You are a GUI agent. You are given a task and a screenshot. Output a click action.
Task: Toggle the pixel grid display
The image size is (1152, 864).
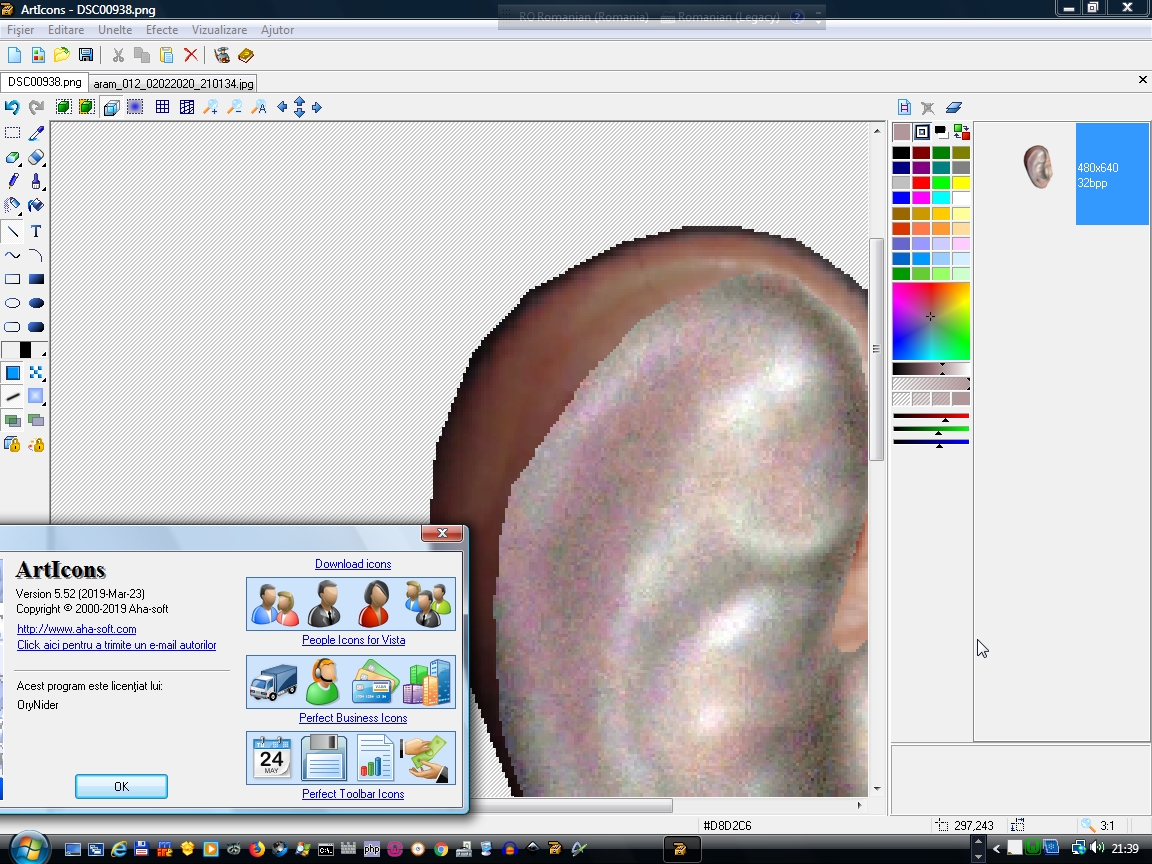162,107
